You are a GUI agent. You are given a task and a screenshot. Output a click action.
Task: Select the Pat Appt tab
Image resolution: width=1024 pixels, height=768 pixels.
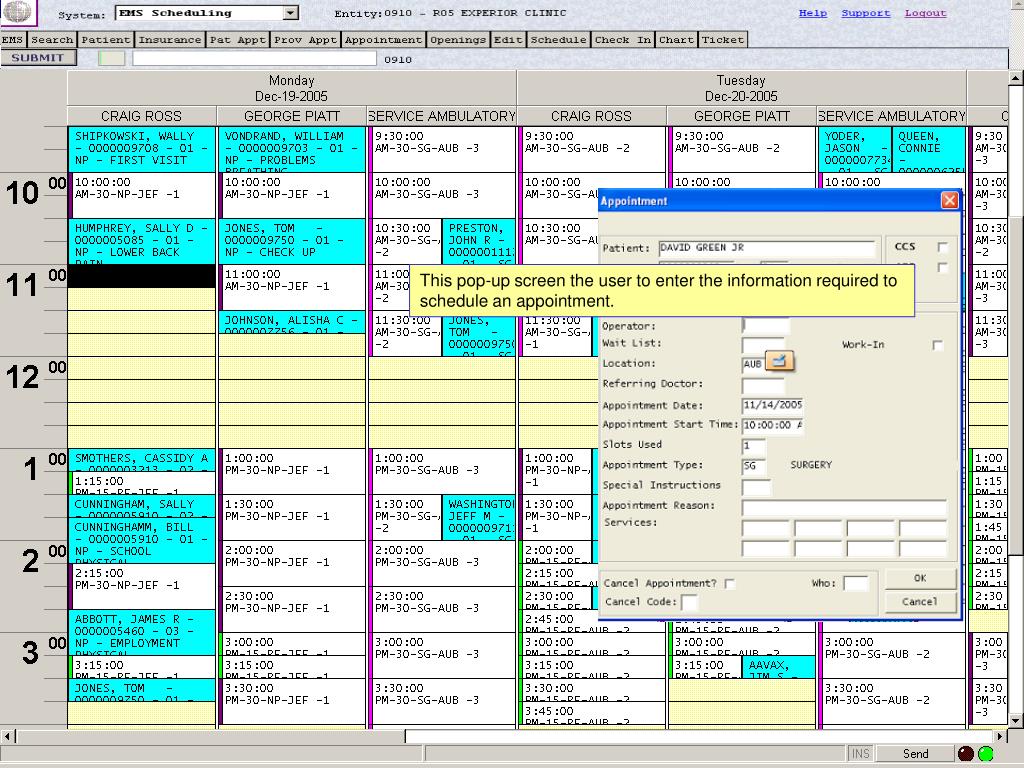(238, 40)
